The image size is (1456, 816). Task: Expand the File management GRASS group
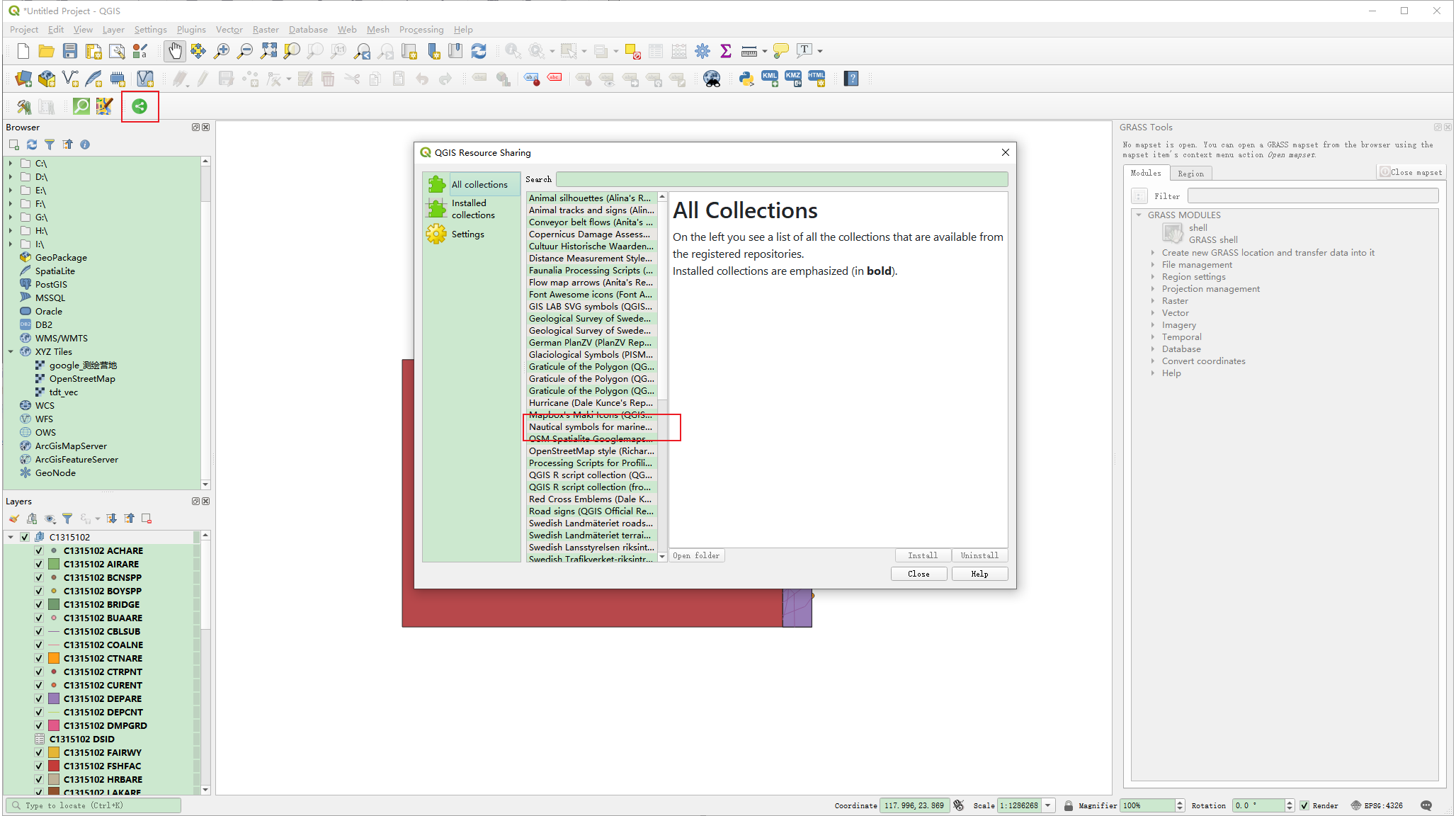point(1153,264)
